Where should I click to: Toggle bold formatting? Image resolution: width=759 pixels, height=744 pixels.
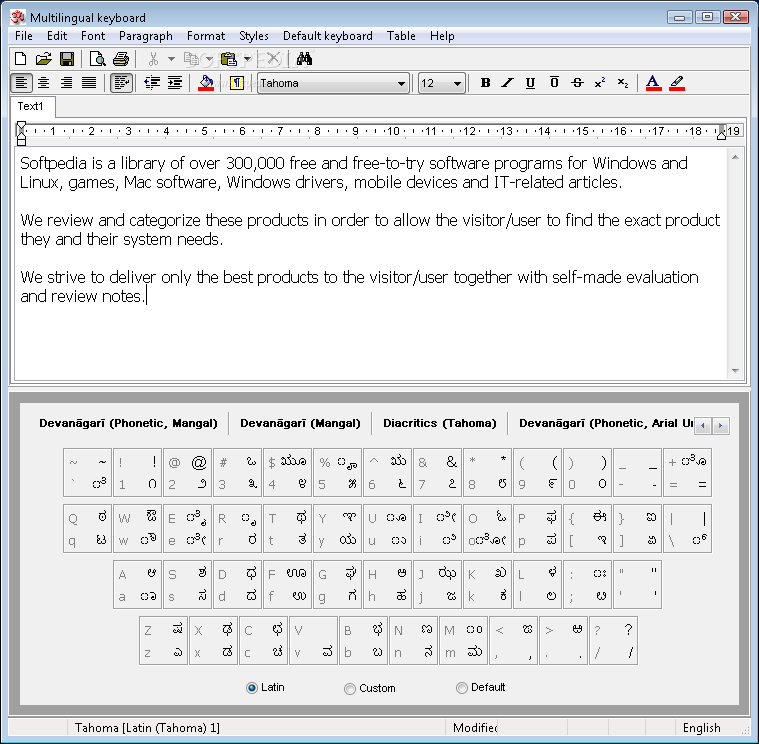point(485,83)
